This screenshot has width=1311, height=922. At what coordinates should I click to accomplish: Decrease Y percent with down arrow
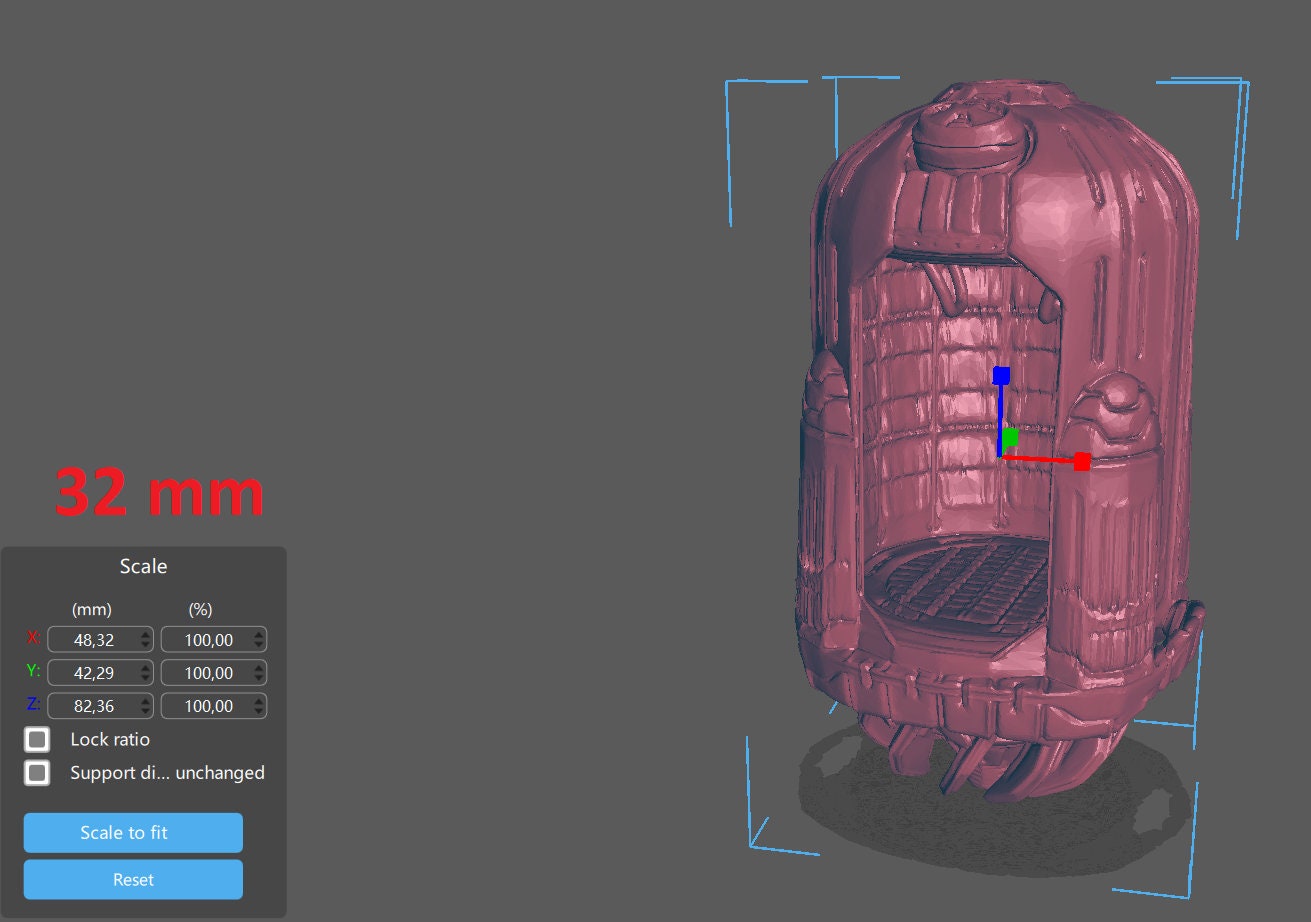click(x=260, y=679)
